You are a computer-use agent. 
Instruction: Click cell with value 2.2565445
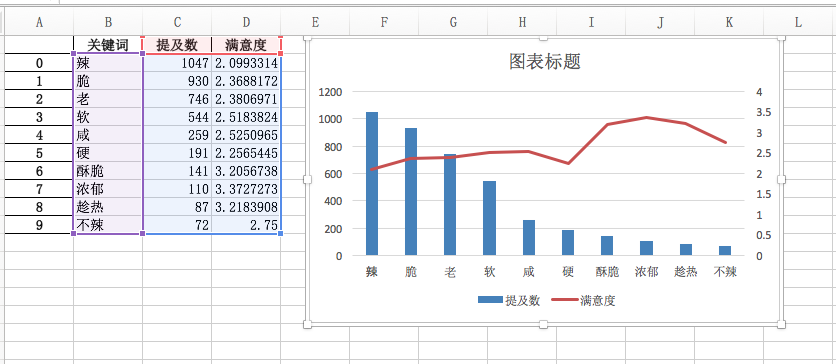coord(246,153)
